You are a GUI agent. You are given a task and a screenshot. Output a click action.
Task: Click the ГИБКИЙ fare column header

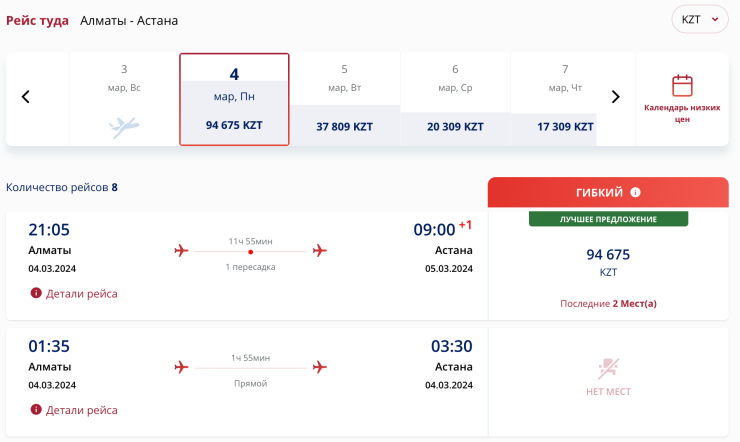(600, 192)
